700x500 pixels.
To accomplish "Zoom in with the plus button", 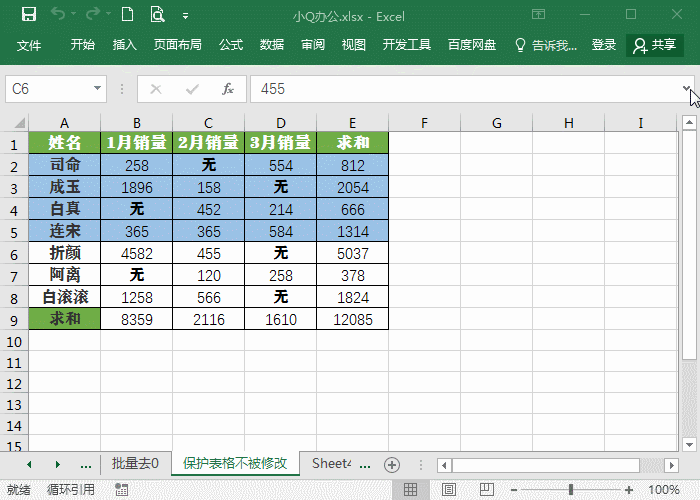I will click(629, 490).
